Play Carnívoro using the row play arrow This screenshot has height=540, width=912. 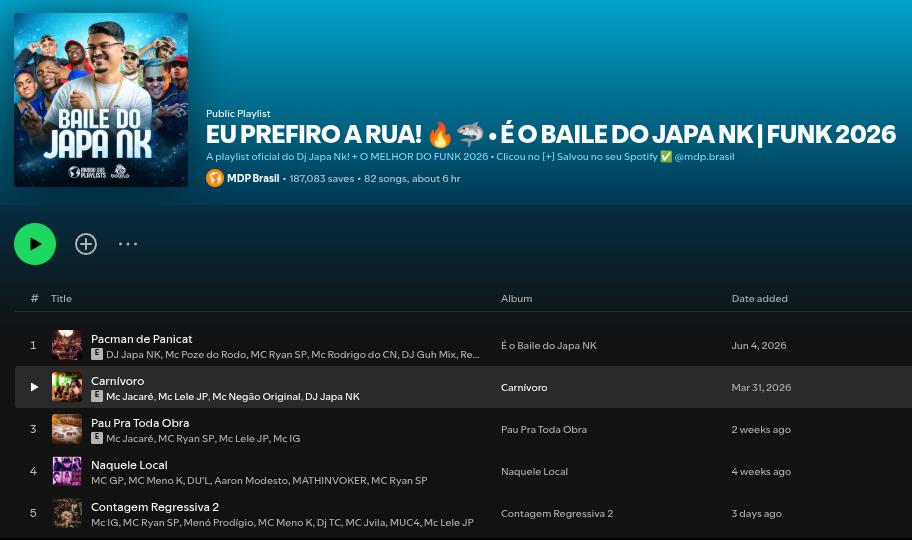pyautogui.click(x=34, y=387)
